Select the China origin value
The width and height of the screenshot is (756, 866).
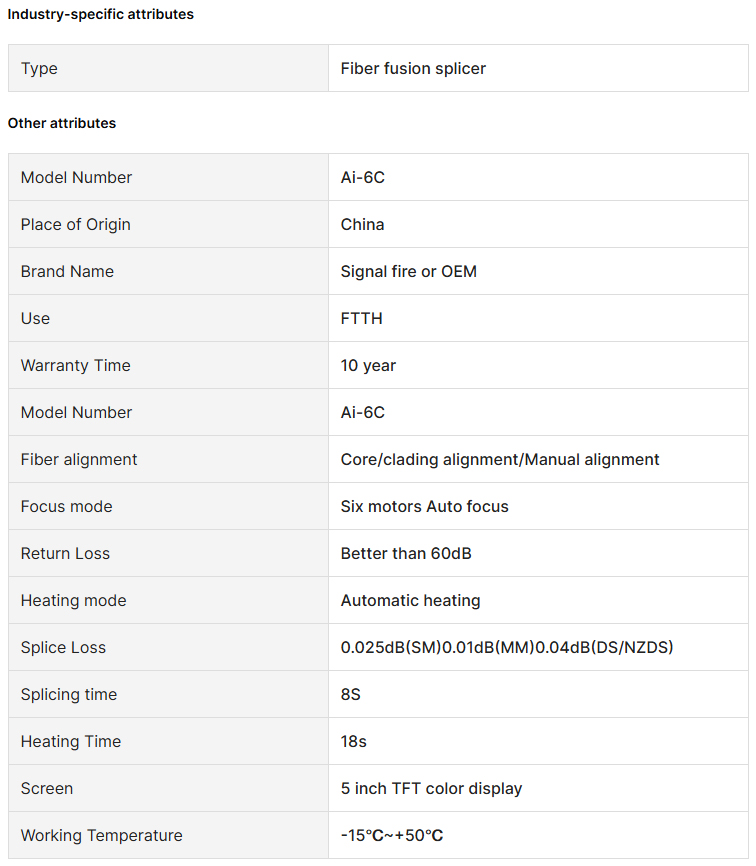362,225
